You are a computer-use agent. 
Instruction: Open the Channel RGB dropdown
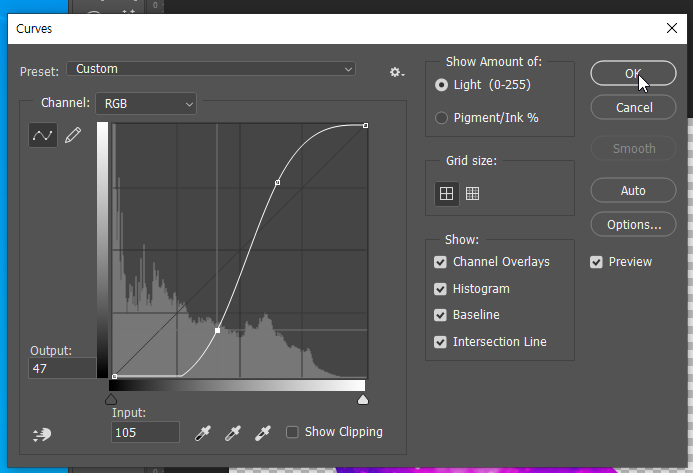pyautogui.click(x=146, y=103)
